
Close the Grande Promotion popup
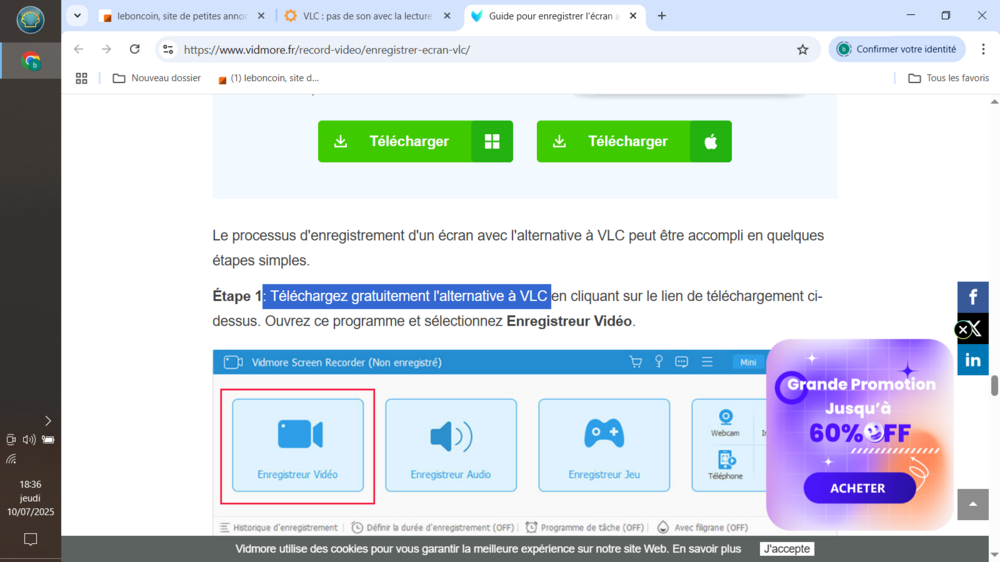click(x=962, y=329)
